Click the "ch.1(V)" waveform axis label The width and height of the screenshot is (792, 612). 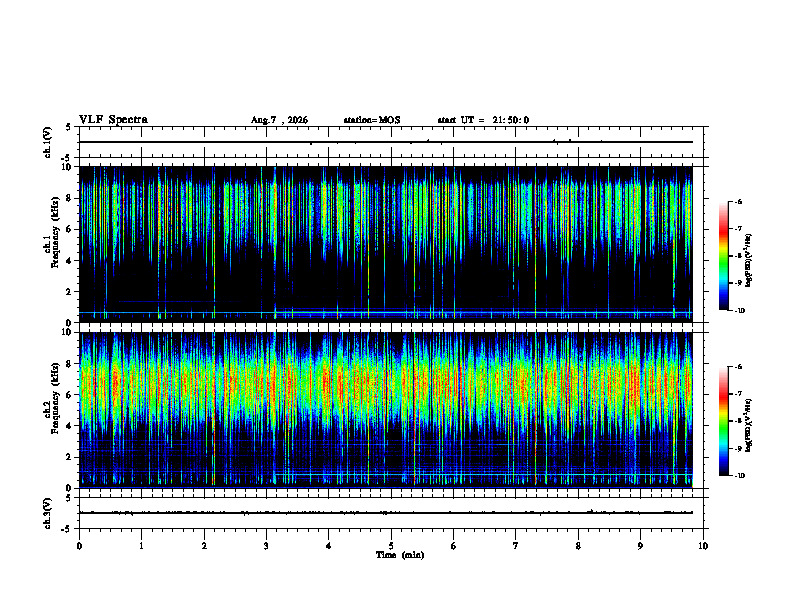coord(48,142)
